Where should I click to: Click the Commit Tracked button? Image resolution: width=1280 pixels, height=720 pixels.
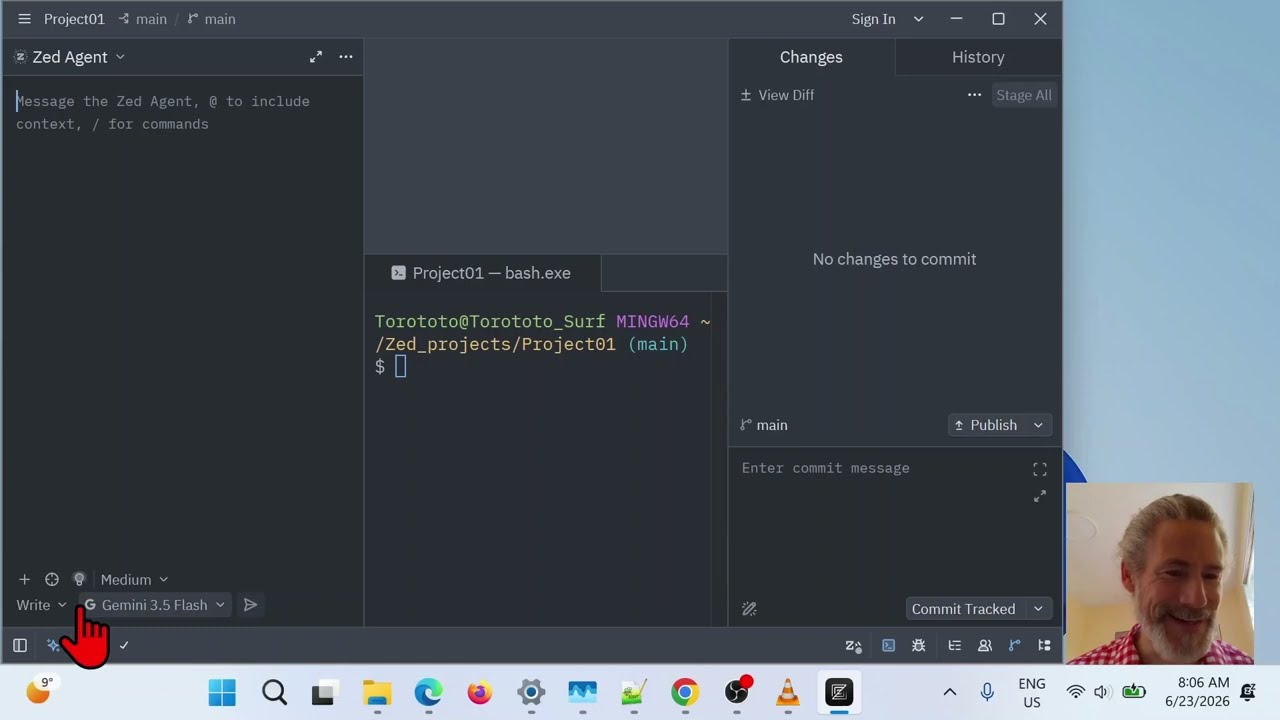click(x=963, y=609)
